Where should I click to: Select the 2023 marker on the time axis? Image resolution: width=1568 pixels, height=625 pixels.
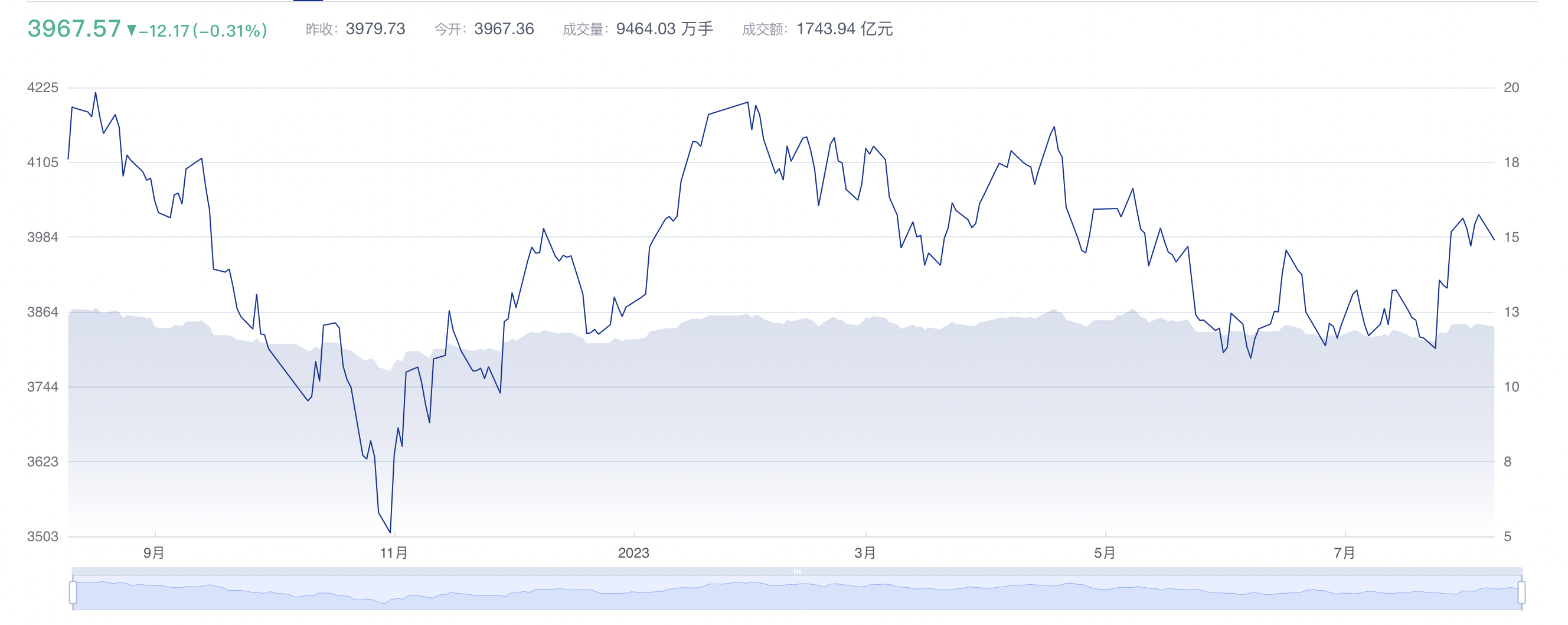tap(633, 552)
